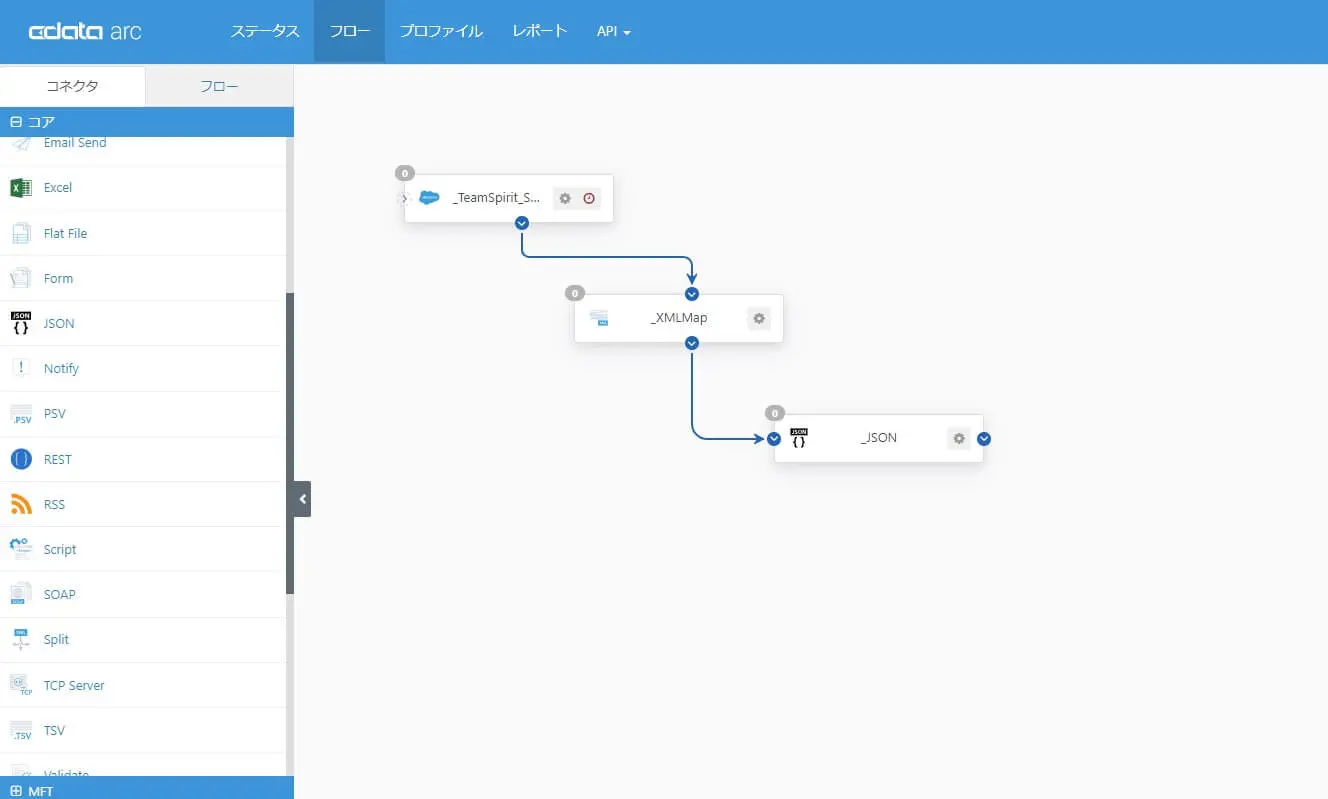Click the CData arc logo
1328x799 pixels.
(x=85, y=32)
